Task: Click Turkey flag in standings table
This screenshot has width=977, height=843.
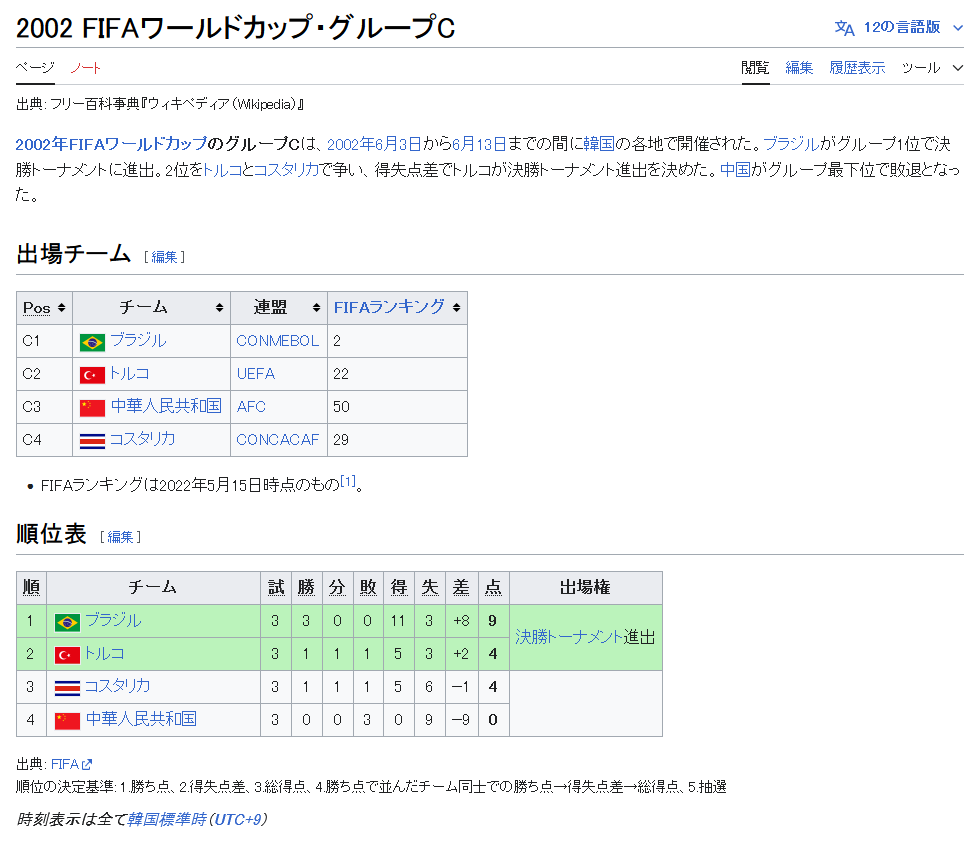Action: (x=67, y=655)
